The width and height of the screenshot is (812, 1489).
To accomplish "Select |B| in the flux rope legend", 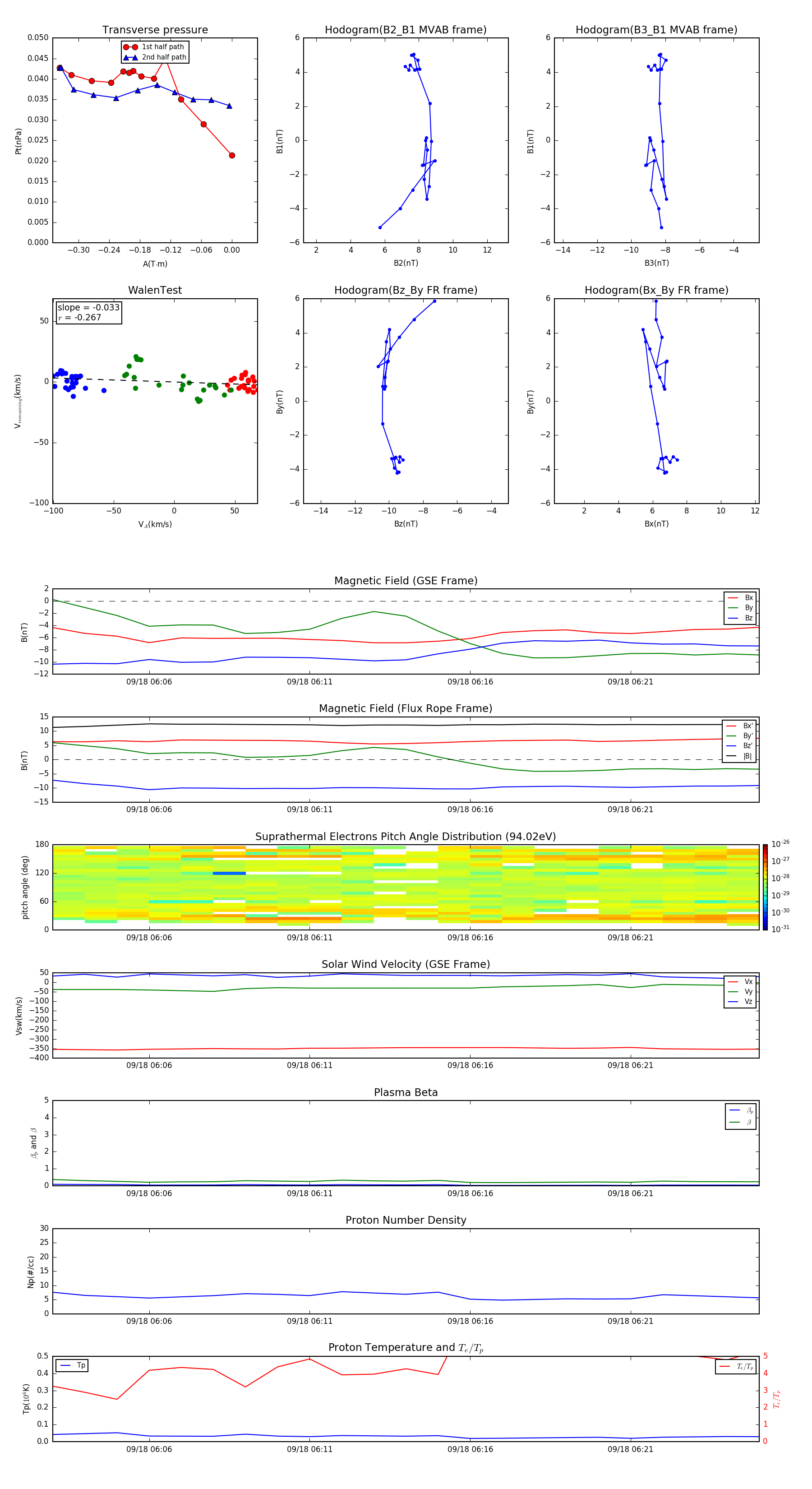I will [x=740, y=756].
